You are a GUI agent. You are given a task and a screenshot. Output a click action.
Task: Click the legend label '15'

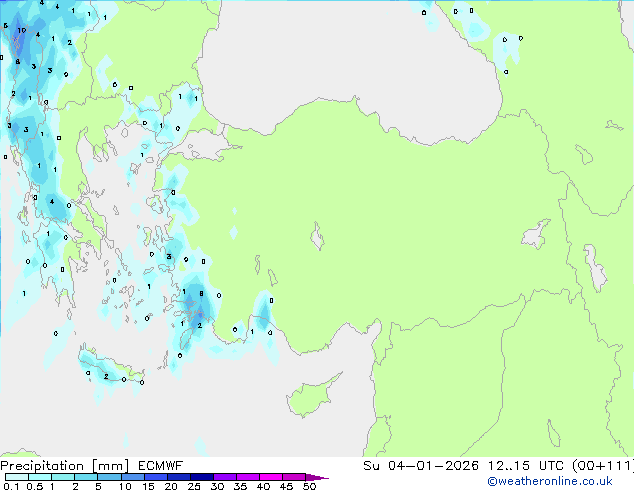[x=148, y=486]
